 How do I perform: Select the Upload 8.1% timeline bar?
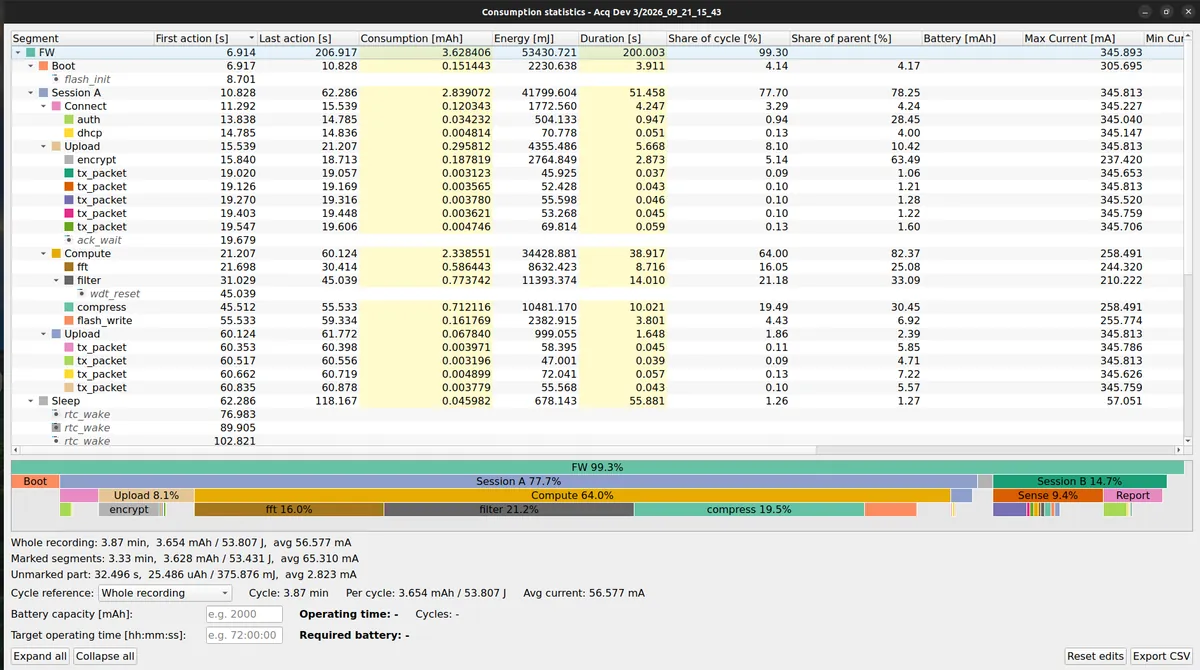click(x=146, y=495)
